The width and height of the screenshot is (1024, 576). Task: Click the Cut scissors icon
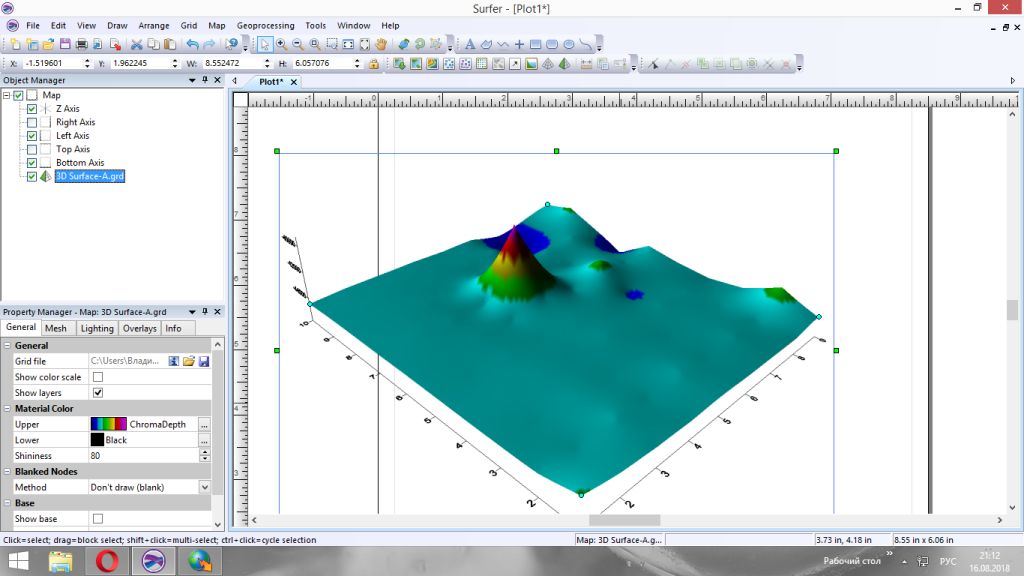137,44
